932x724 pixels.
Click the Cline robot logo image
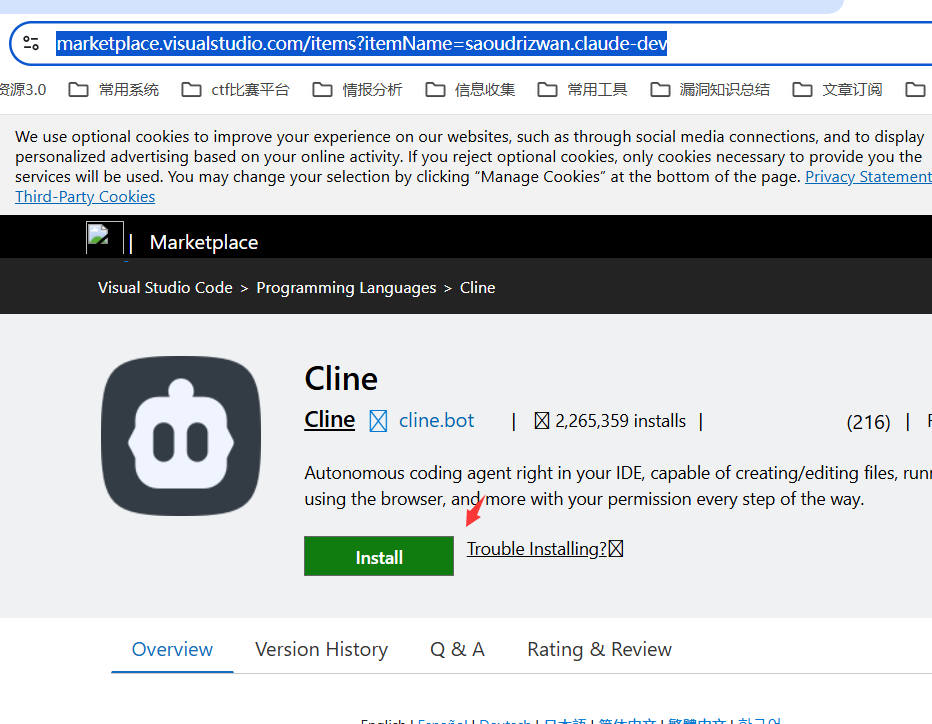click(x=181, y=436)
